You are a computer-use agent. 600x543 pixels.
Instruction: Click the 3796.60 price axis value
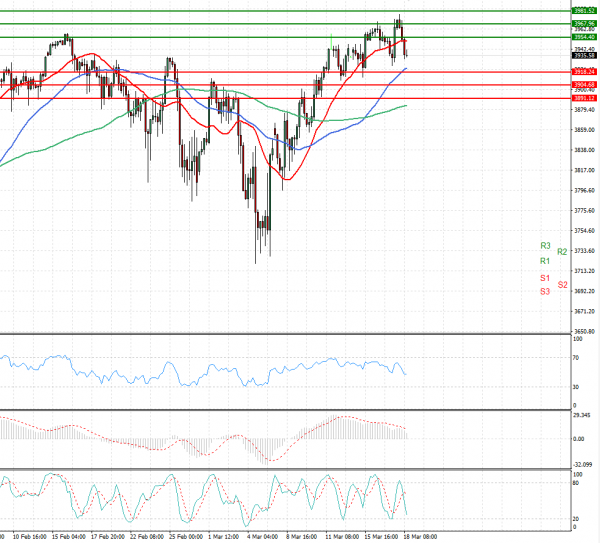(584, 191)
